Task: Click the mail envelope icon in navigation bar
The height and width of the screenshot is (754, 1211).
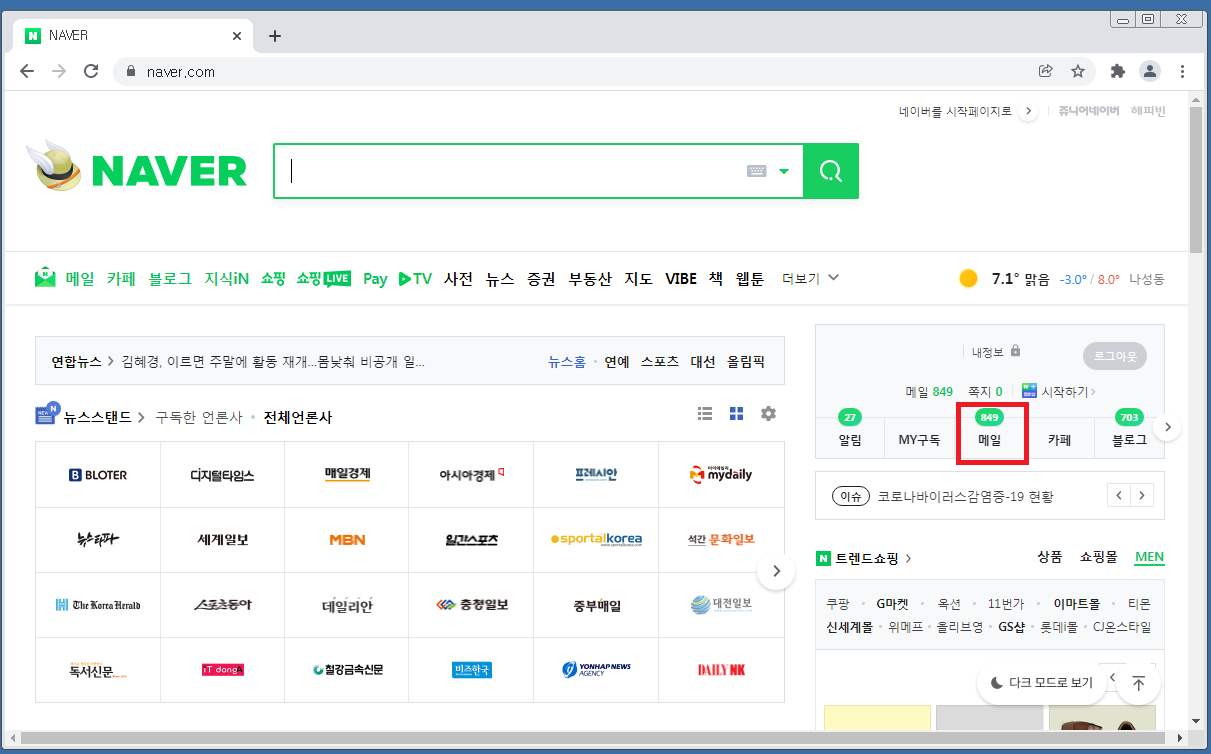Action: click(45, 278)
